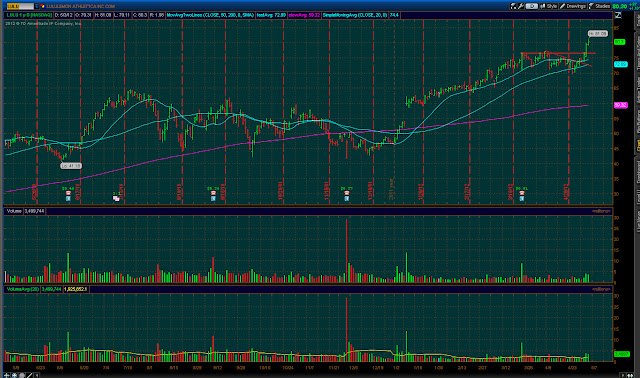Click the time frame selector button
The height and width of the screenshot is (378, 640).
[x=531, y=6]
